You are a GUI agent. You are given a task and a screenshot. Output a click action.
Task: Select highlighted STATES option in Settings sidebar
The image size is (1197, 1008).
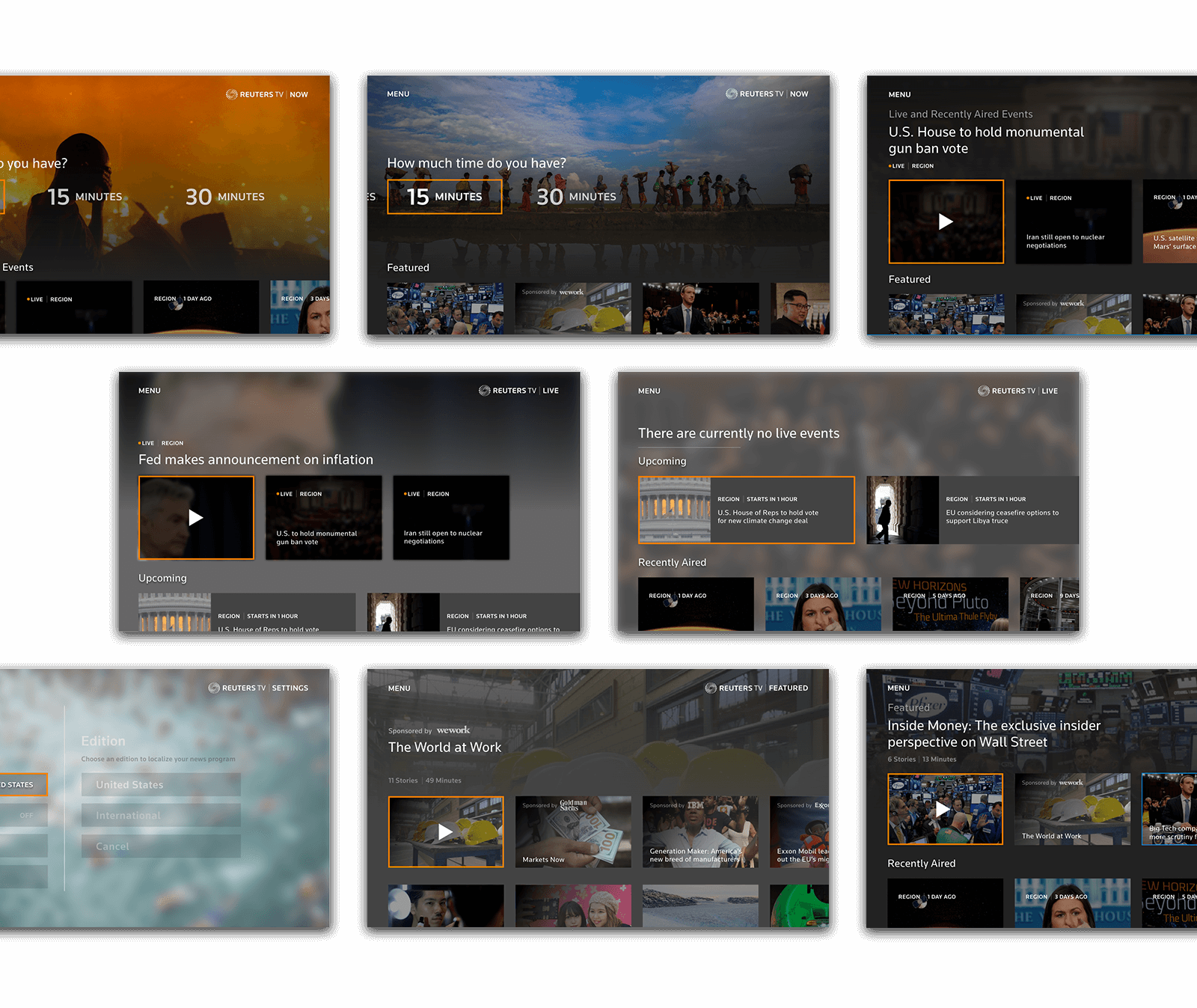tap(24, 785)
